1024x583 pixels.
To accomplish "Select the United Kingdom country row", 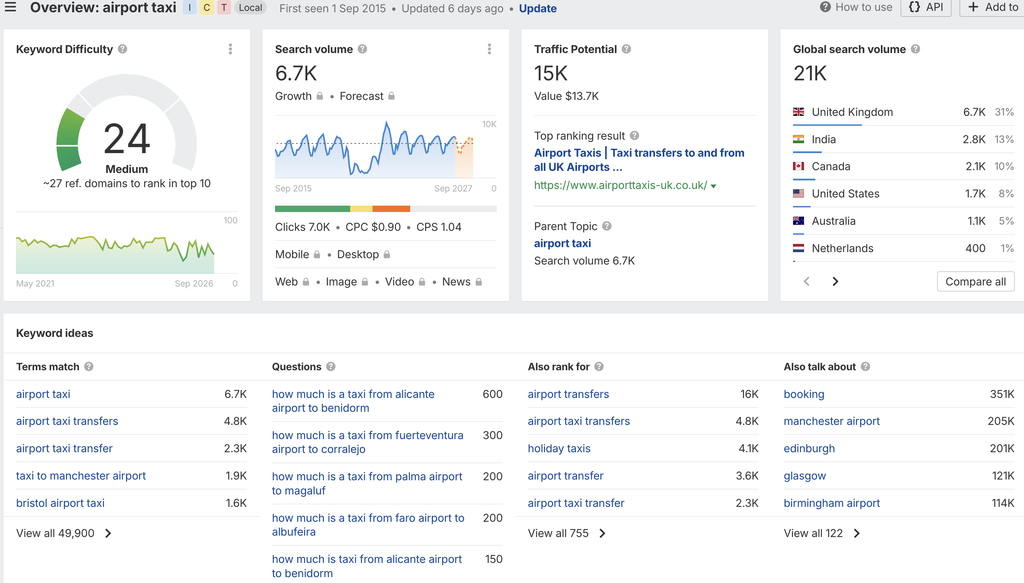I will pyautogui.click(x=903, y=112).
